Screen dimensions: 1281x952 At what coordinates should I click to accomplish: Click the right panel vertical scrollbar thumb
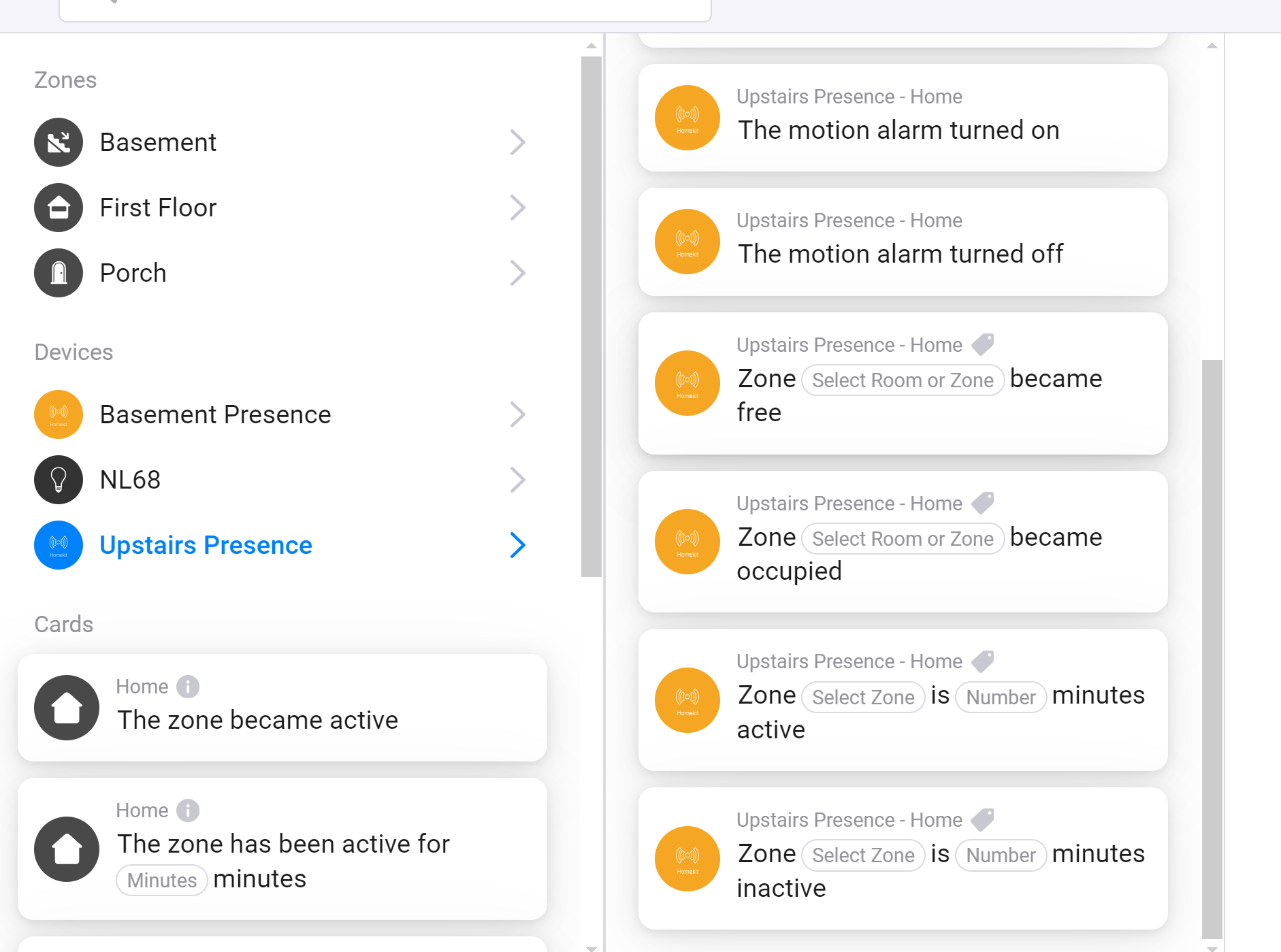1212,646
